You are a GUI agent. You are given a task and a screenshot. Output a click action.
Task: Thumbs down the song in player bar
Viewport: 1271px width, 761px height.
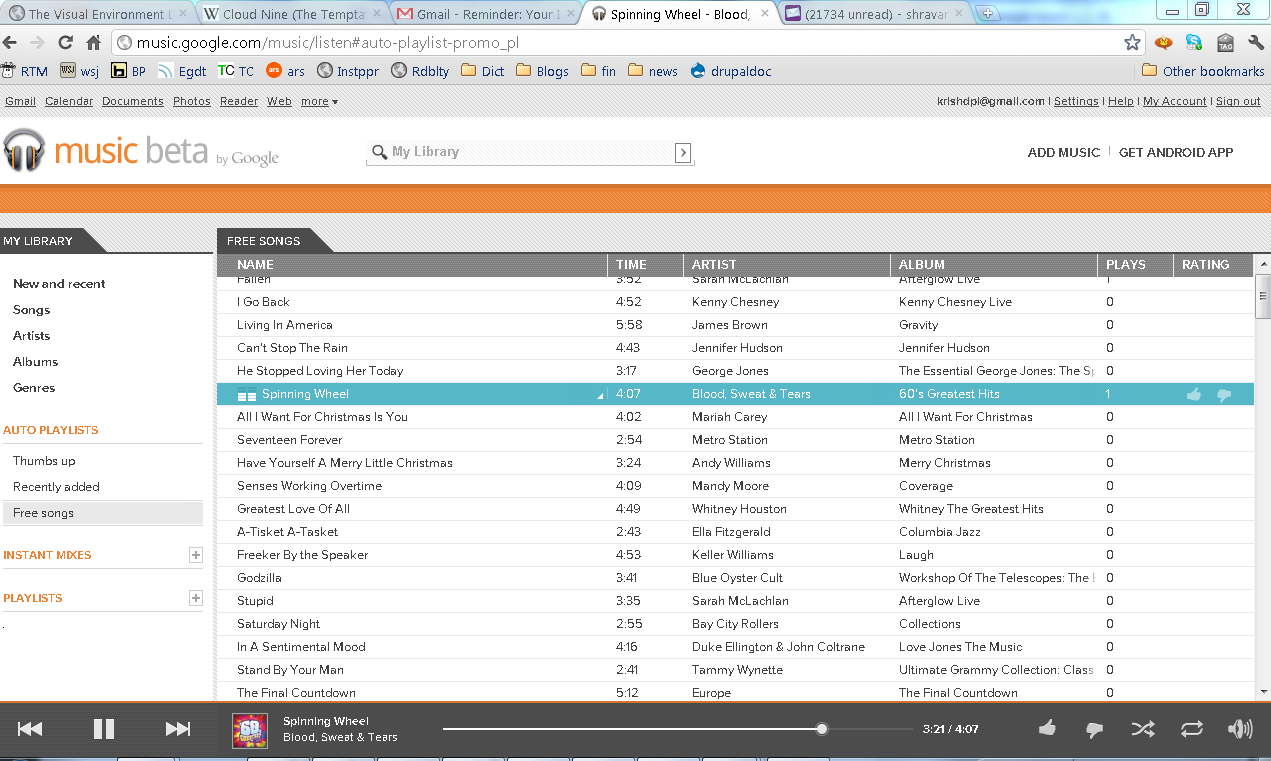pyautogui.click(x=1095, y=730)
